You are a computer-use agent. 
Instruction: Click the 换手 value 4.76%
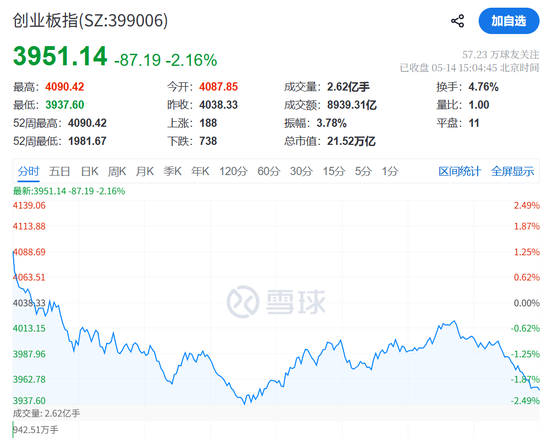[x=483, y=87]
